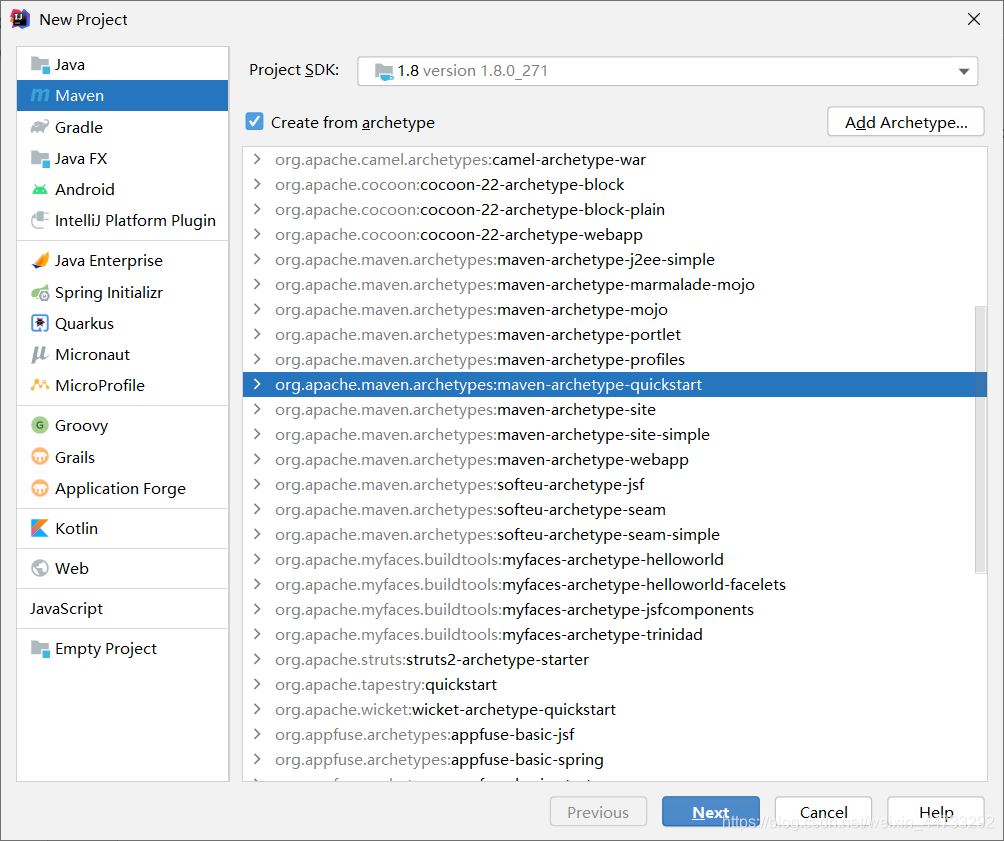The width and height of the screenshot is (1004, 841).
Task: Select maven-archetype-site archetype
Action: 615,409
